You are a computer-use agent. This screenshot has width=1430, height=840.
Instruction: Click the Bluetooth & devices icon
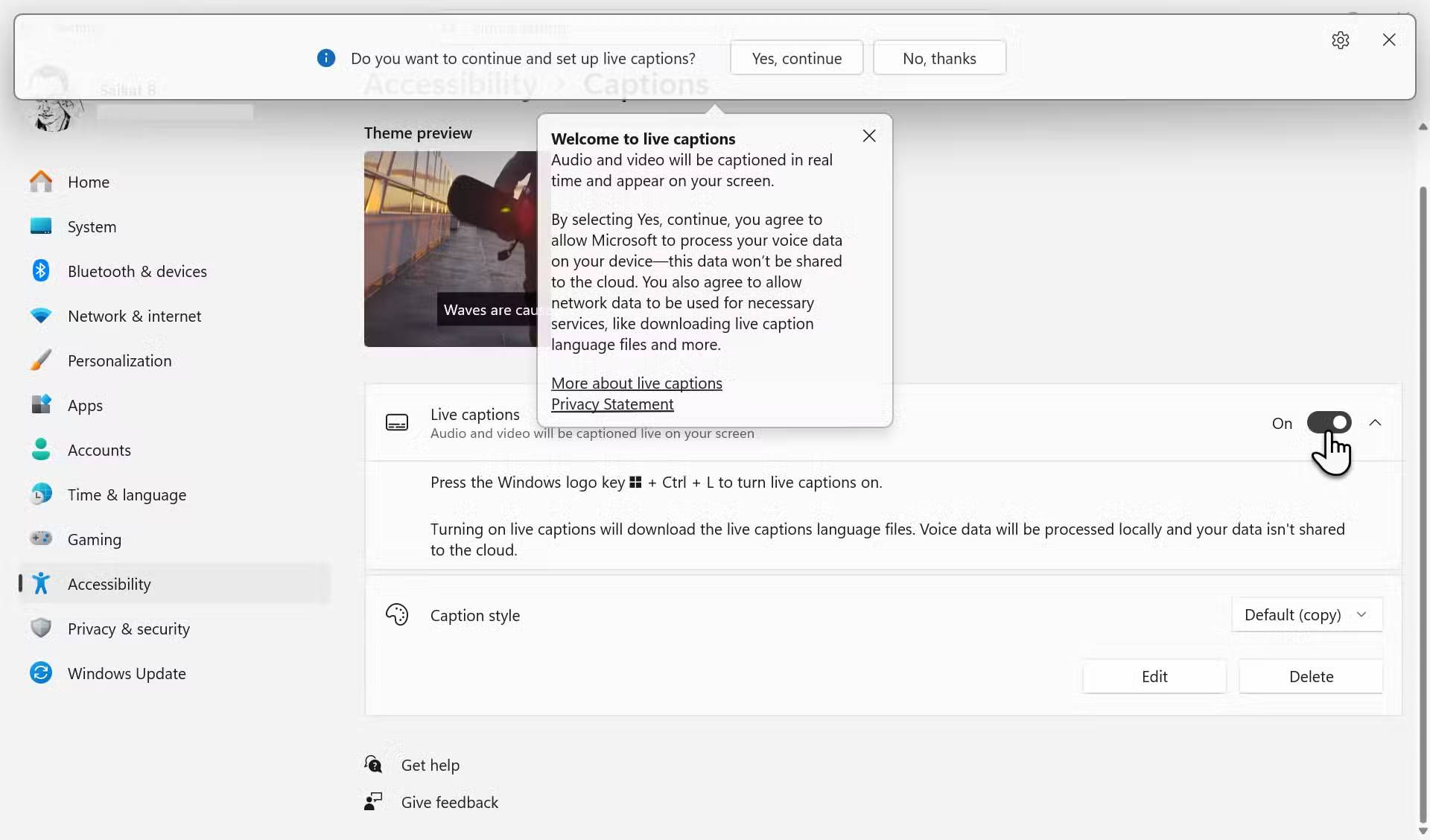(41, 271)
